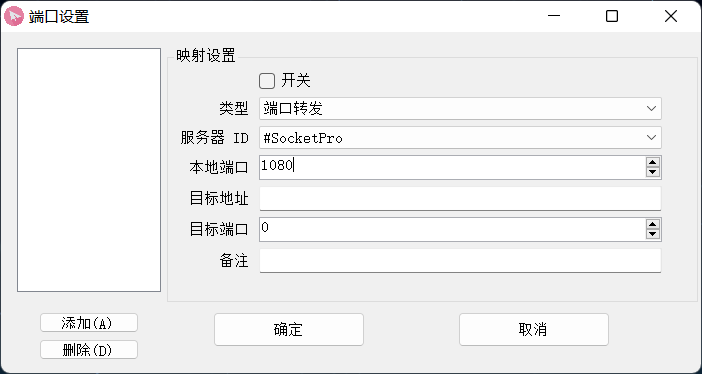The width and height of the screenshot is (702, 374).
Task: Click the 类型 dropdown chevron arrow
Action: pyautogui.click(x=651, y=108)
